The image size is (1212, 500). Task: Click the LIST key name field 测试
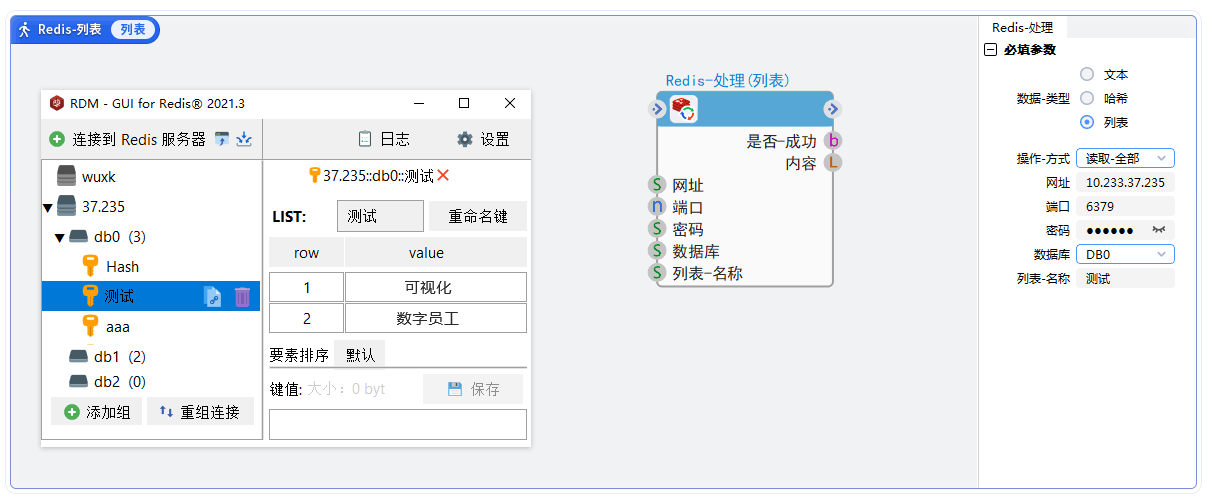pos(380,216)
